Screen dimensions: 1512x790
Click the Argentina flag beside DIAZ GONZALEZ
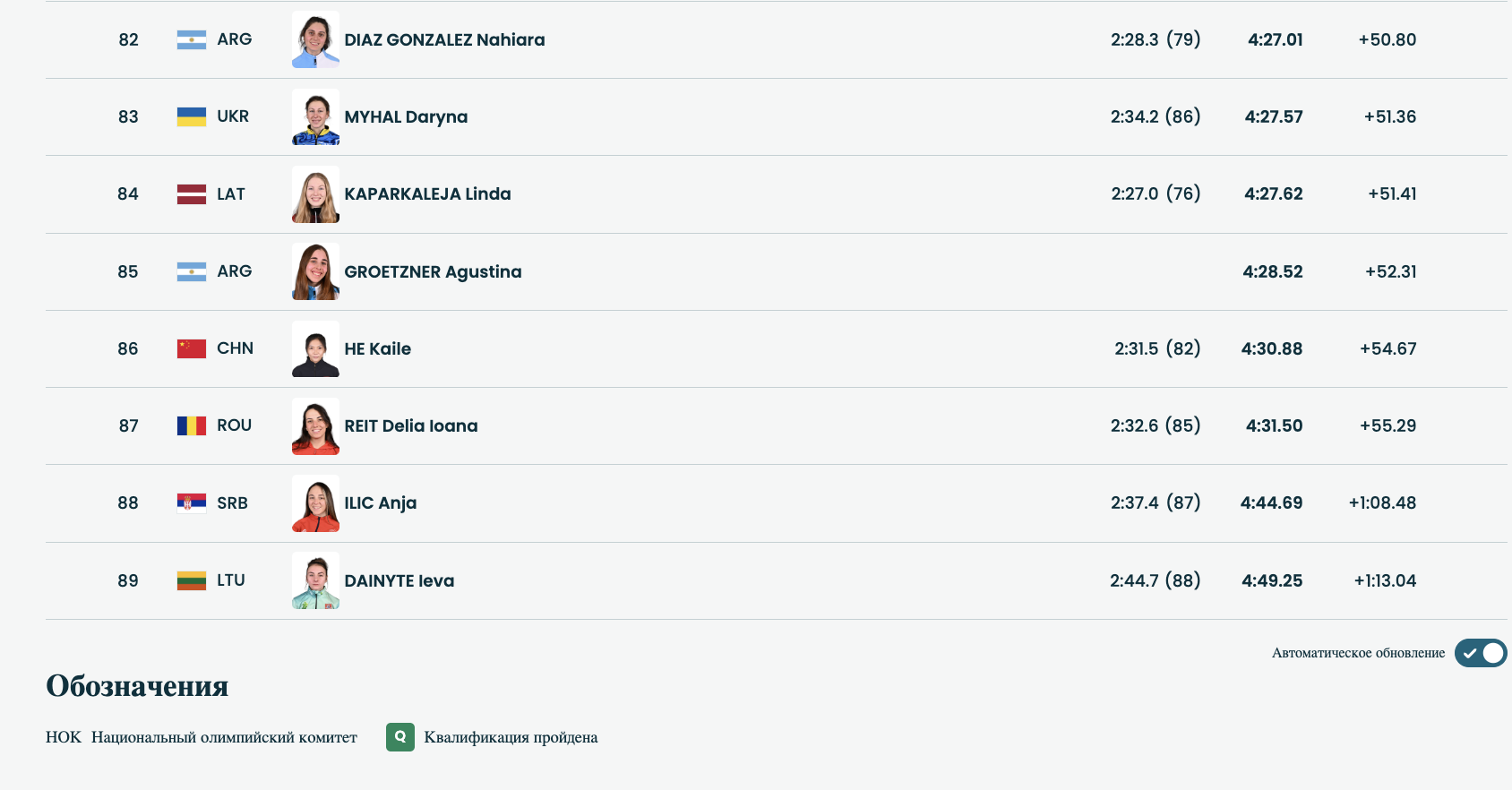point(192,39)
